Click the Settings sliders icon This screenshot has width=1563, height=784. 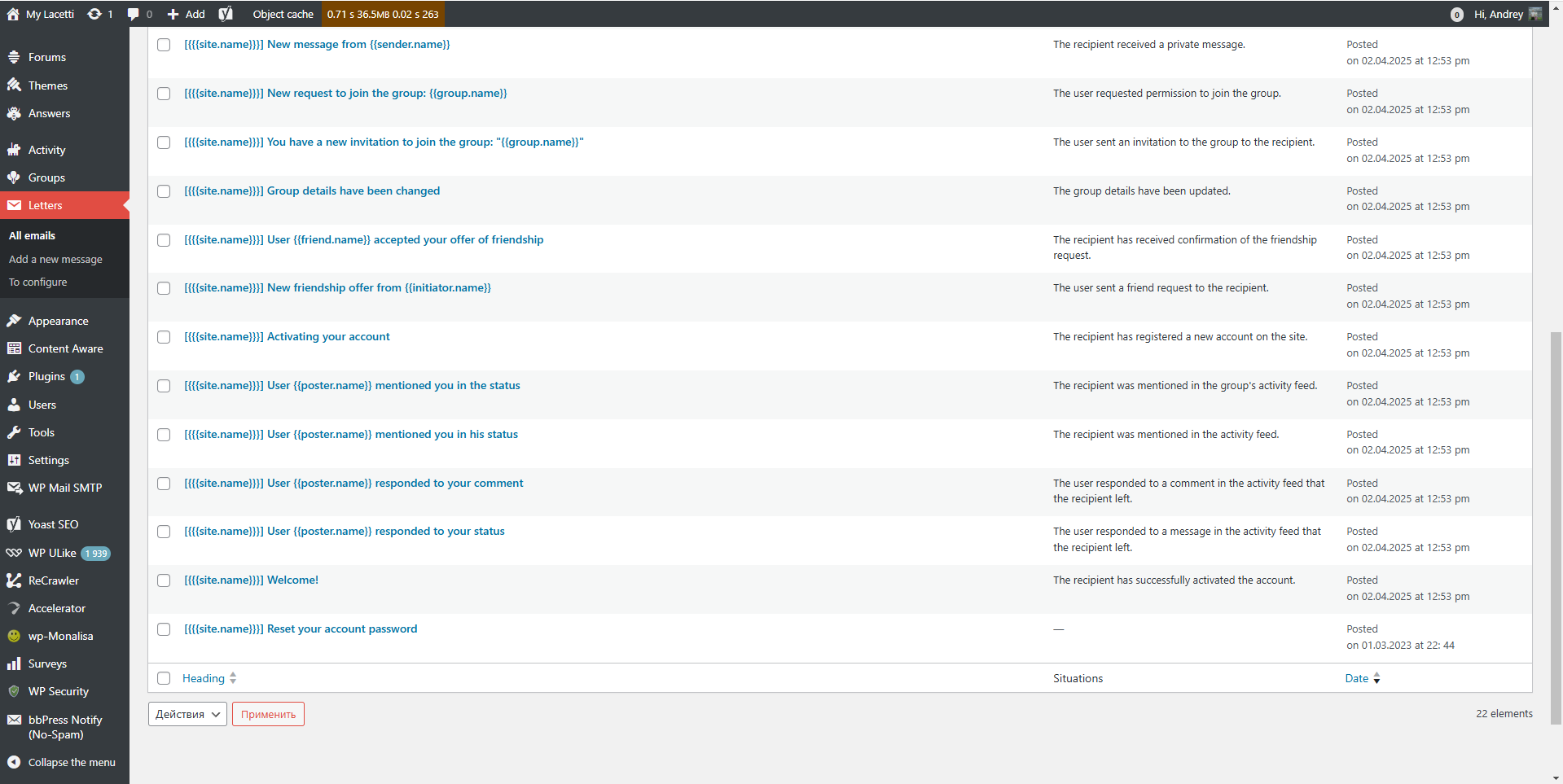14,460
